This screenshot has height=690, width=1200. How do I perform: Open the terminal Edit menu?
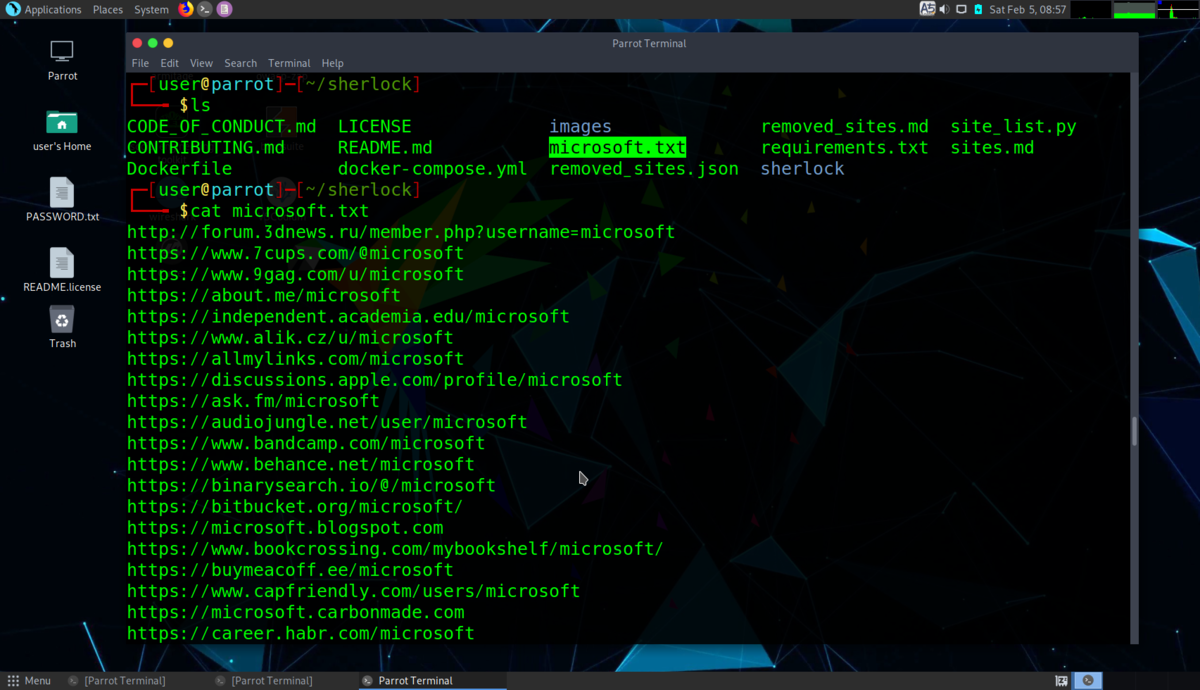click(x=170, y=63)
